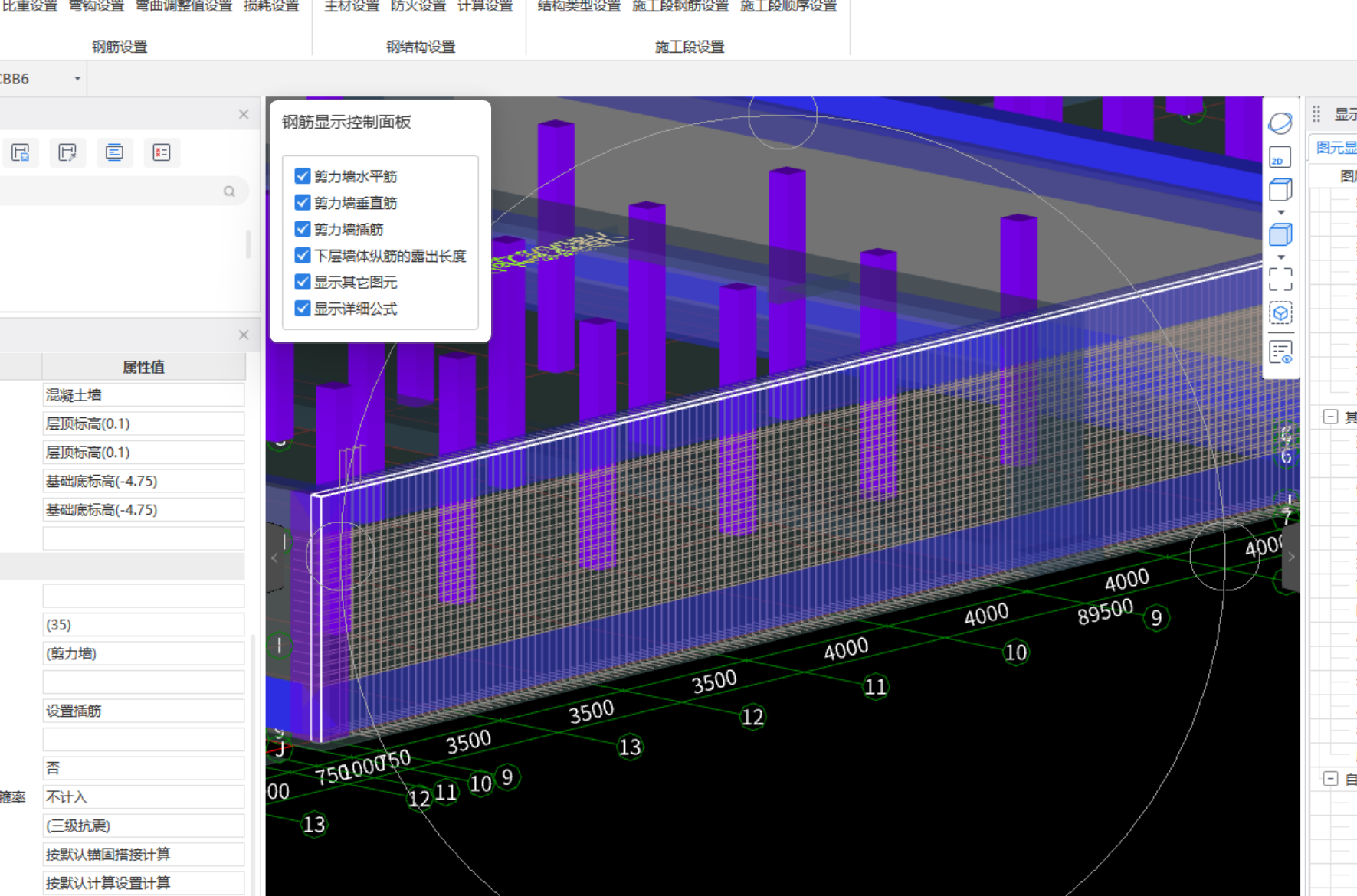The image size is (1357, 896).
Task: Click 施工段钢筋设置 ribbon button
Action: pos(680,6)
